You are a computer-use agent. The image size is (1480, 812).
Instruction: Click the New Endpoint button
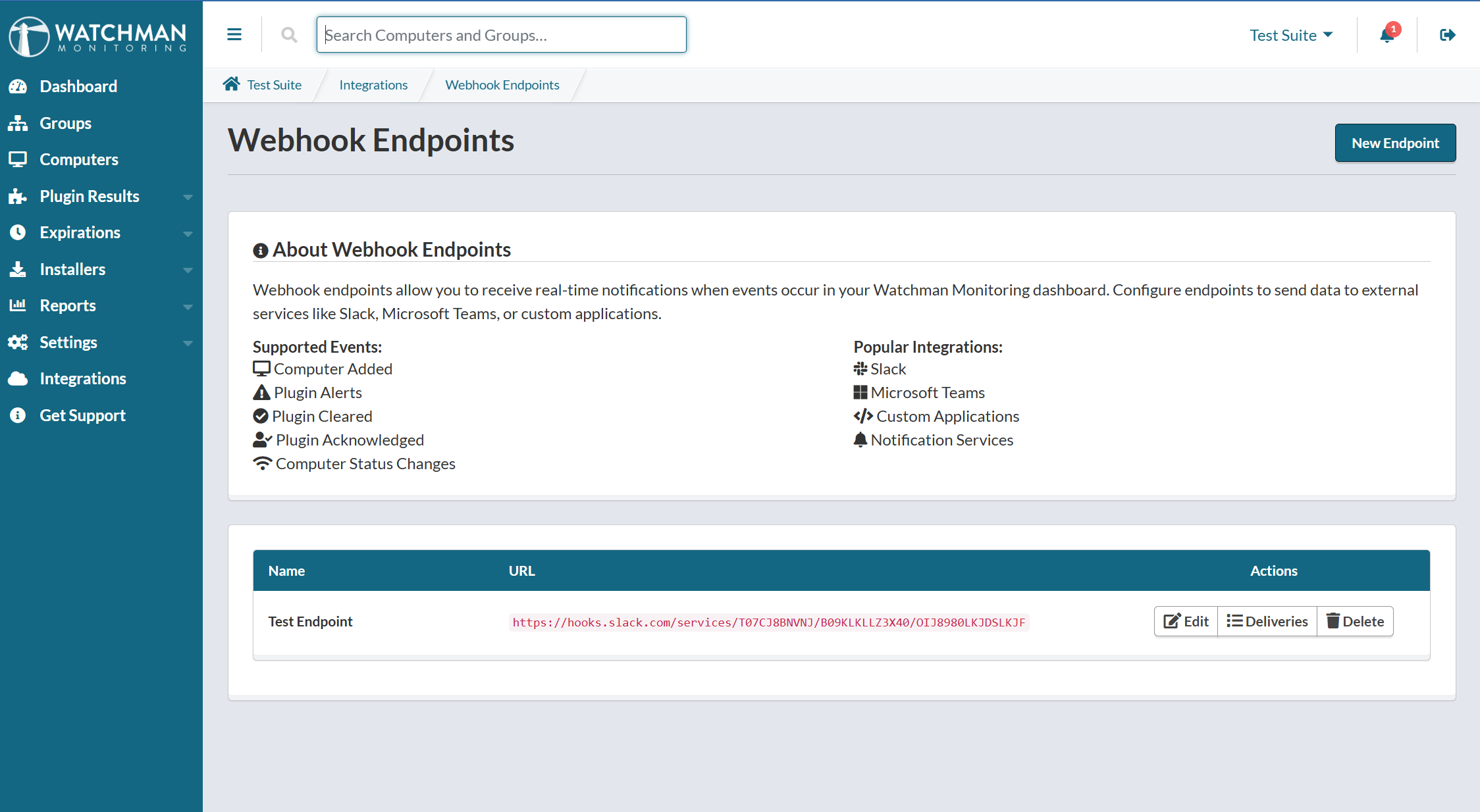pos(1395,143)
